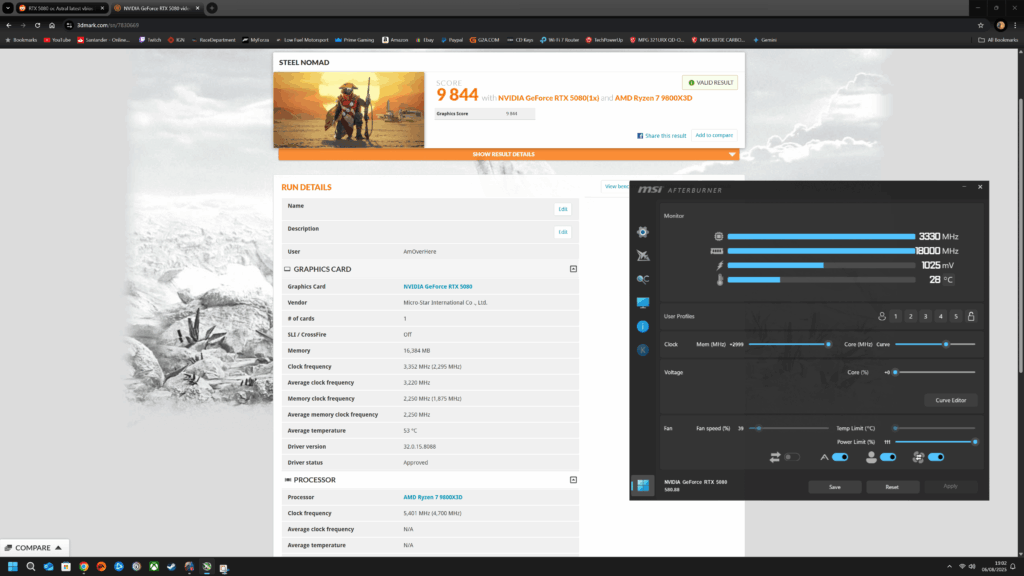Select user profile slot 2

(x=910, y=316)
